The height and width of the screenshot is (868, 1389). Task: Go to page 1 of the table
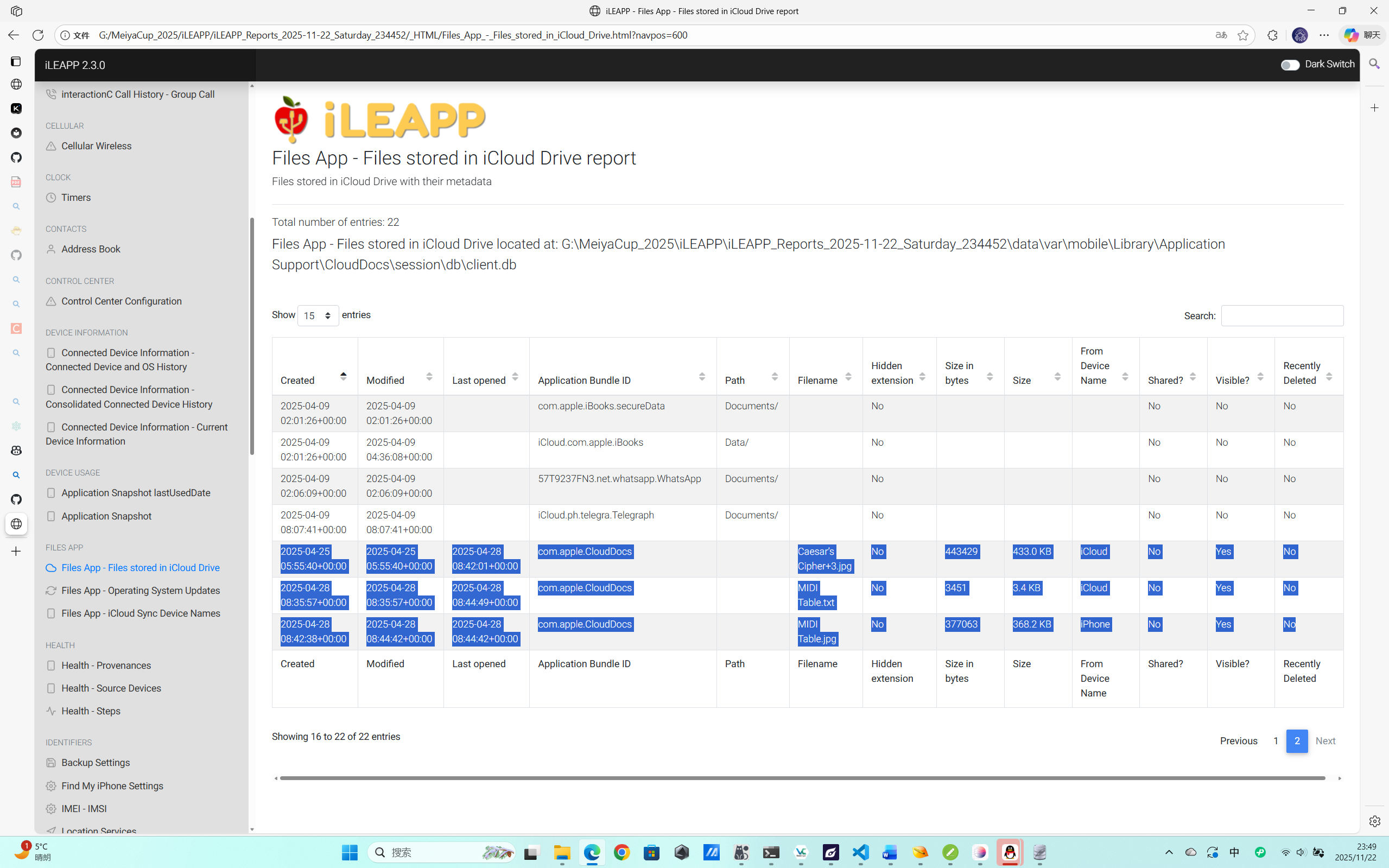[1276, 740]
